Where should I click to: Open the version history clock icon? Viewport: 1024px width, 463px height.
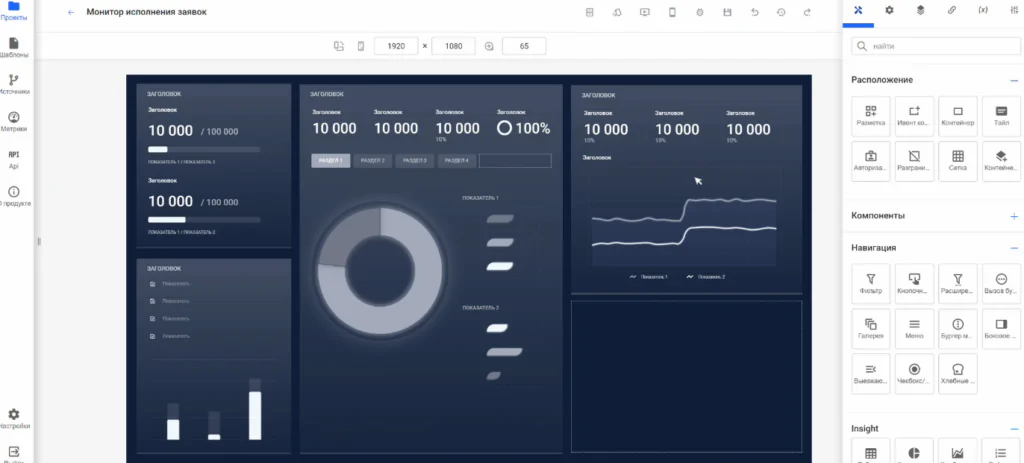click(781, 12)
